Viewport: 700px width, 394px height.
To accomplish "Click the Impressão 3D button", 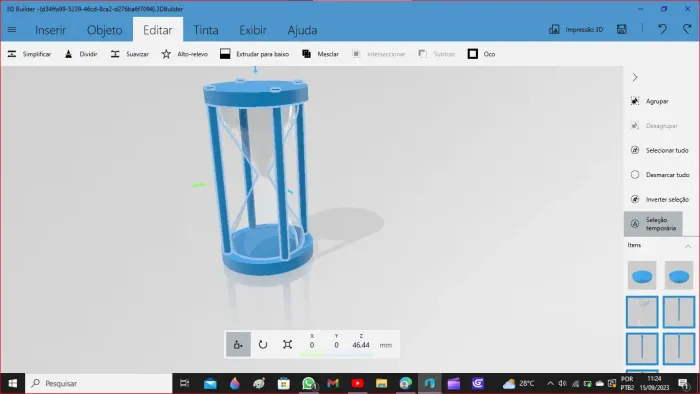I will [x=576, y=29].
